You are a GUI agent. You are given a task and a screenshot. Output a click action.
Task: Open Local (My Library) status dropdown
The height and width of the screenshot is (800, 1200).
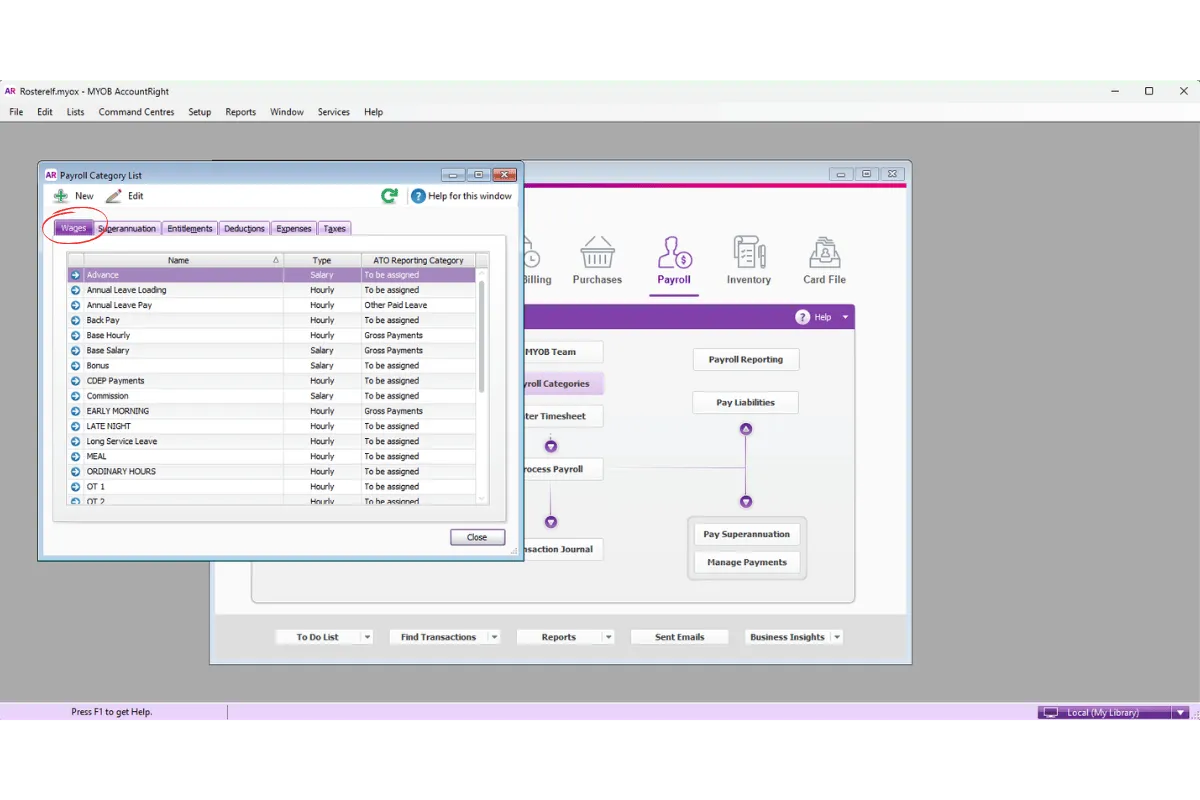1181,713
